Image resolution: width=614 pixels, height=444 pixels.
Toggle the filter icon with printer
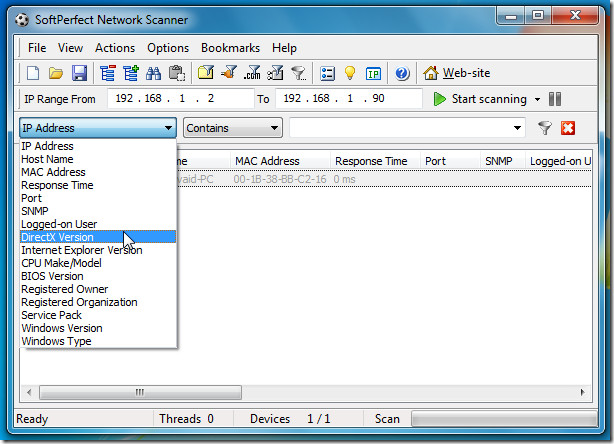coord(275,73)
